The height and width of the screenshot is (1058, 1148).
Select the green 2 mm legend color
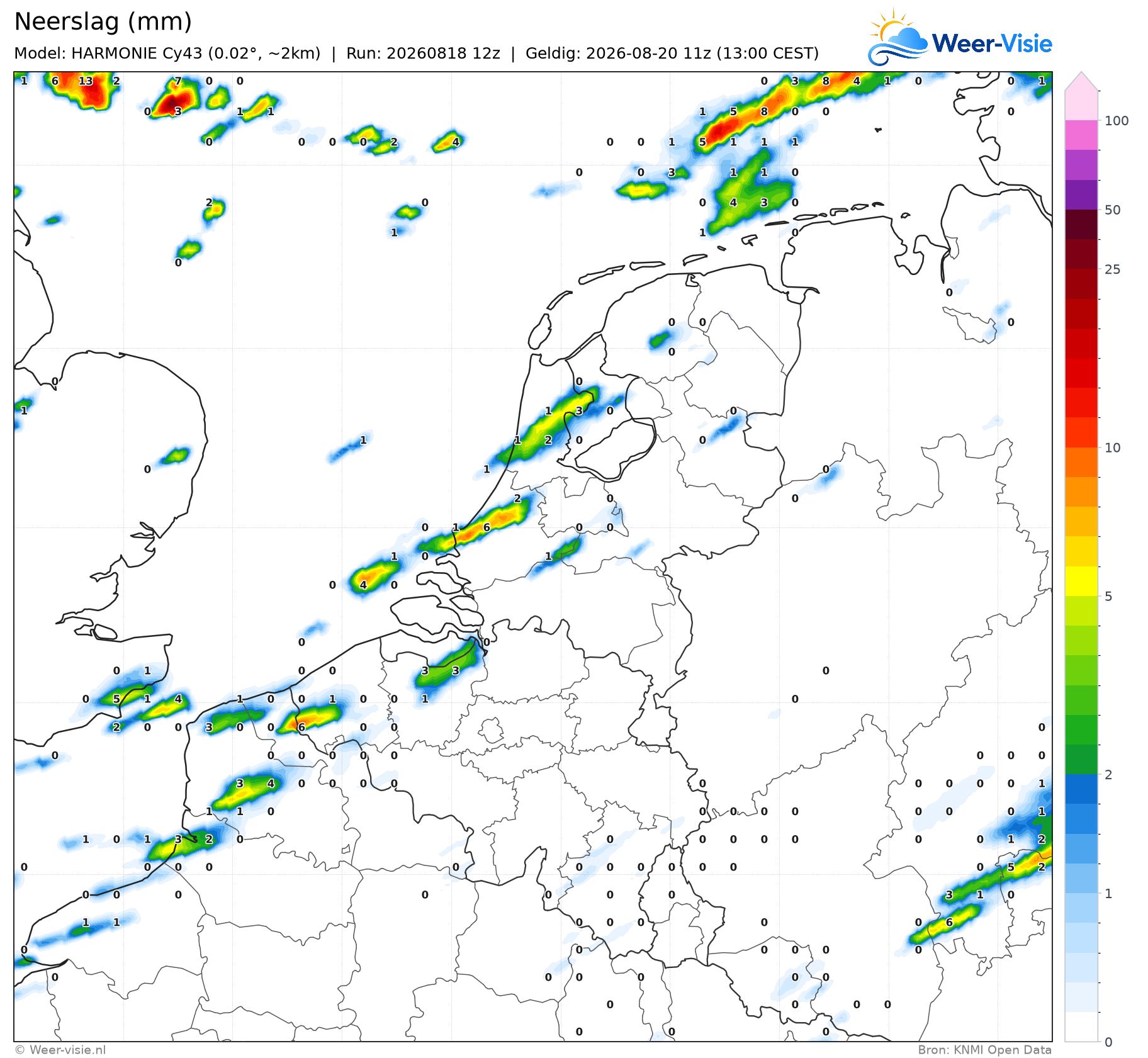(1081, 759)
